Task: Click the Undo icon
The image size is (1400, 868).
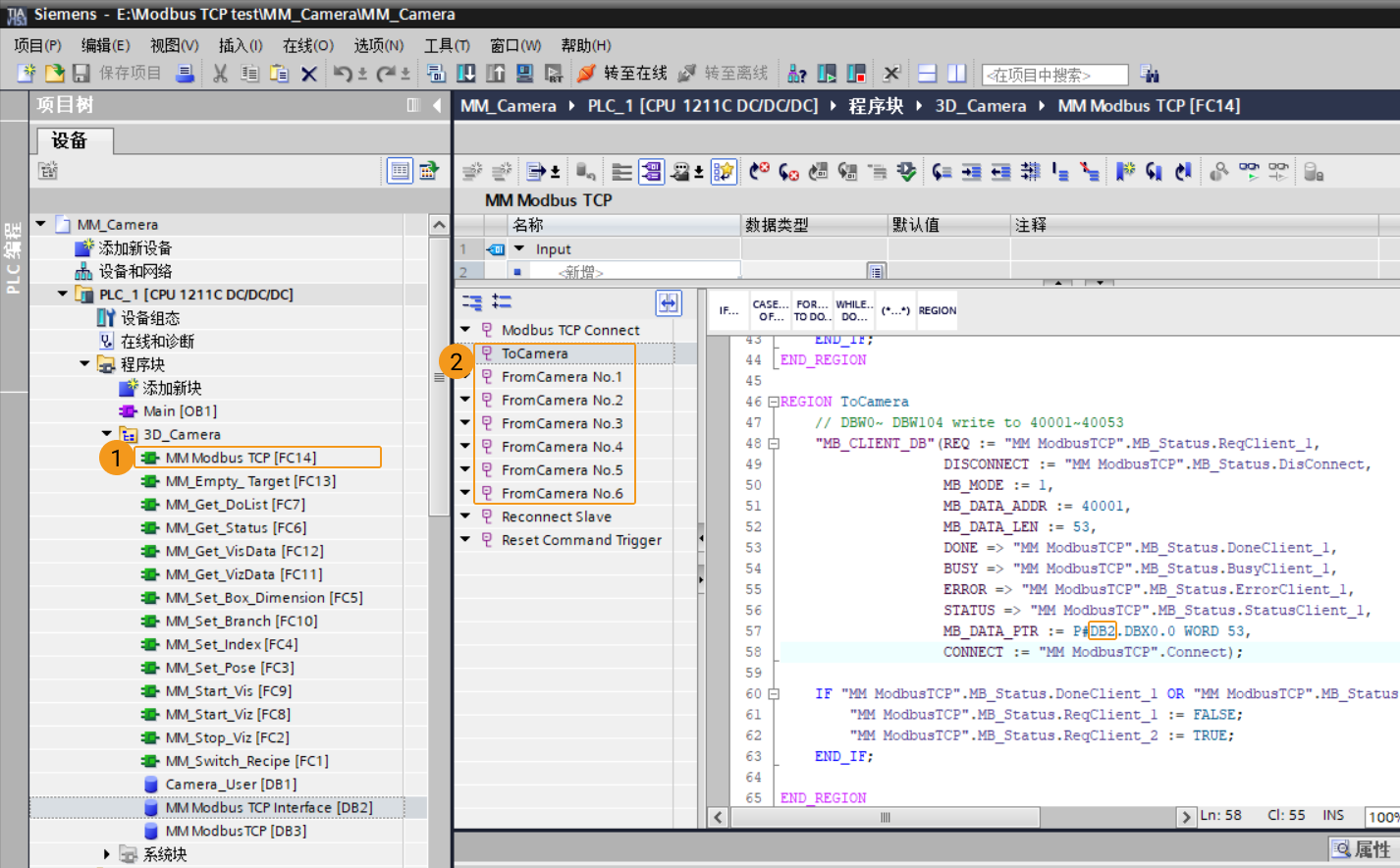Action: point(342,73)
